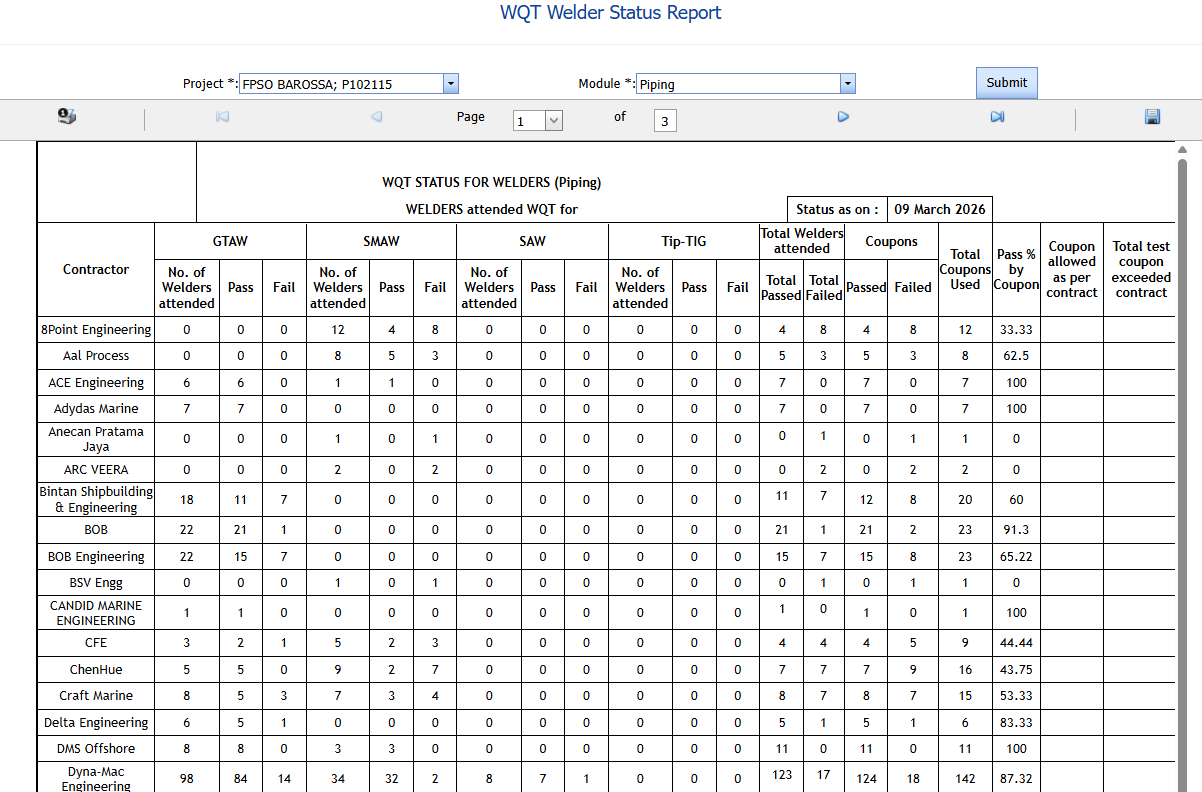1202x792 pixels.
Task: Click the print report icon
Action: [67, 117]
